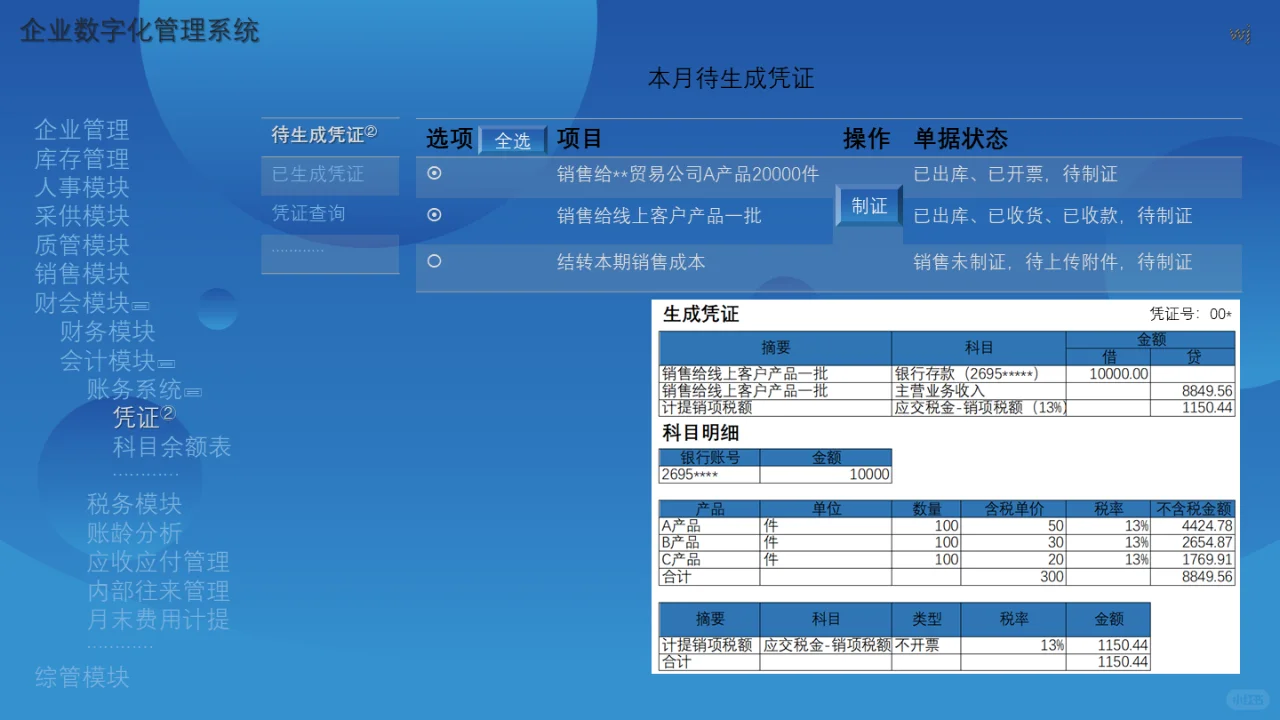Click voucher cell 银行存款（2695*****）
The image size is (1280, 720).
[978, 374]
